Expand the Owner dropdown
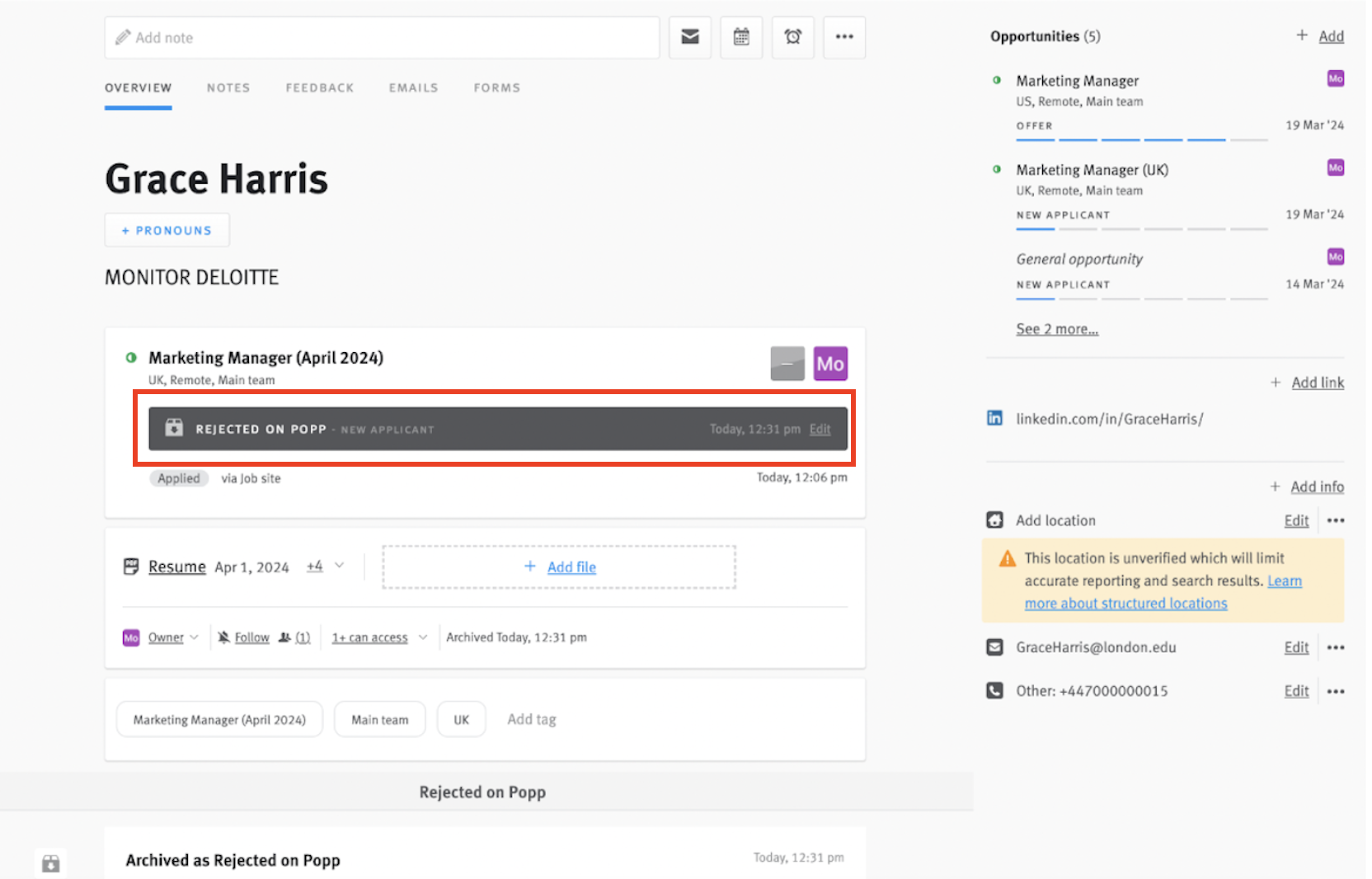Screen dimensions: 1372x879 [x=195, y=637]
